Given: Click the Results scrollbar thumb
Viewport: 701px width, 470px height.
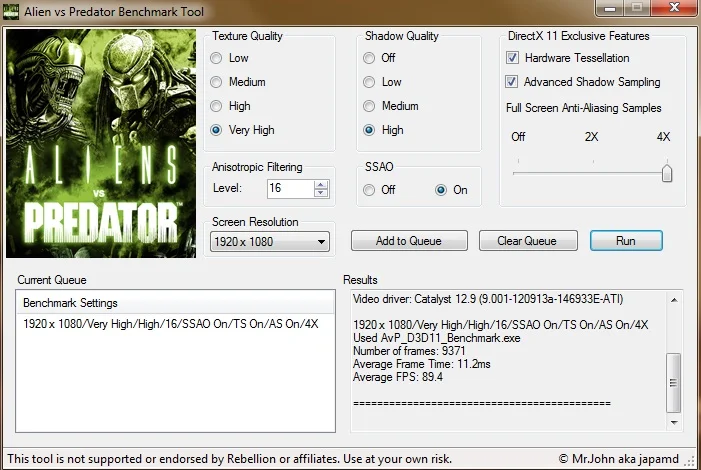Looking at the screenshot, I should point(674,383).
